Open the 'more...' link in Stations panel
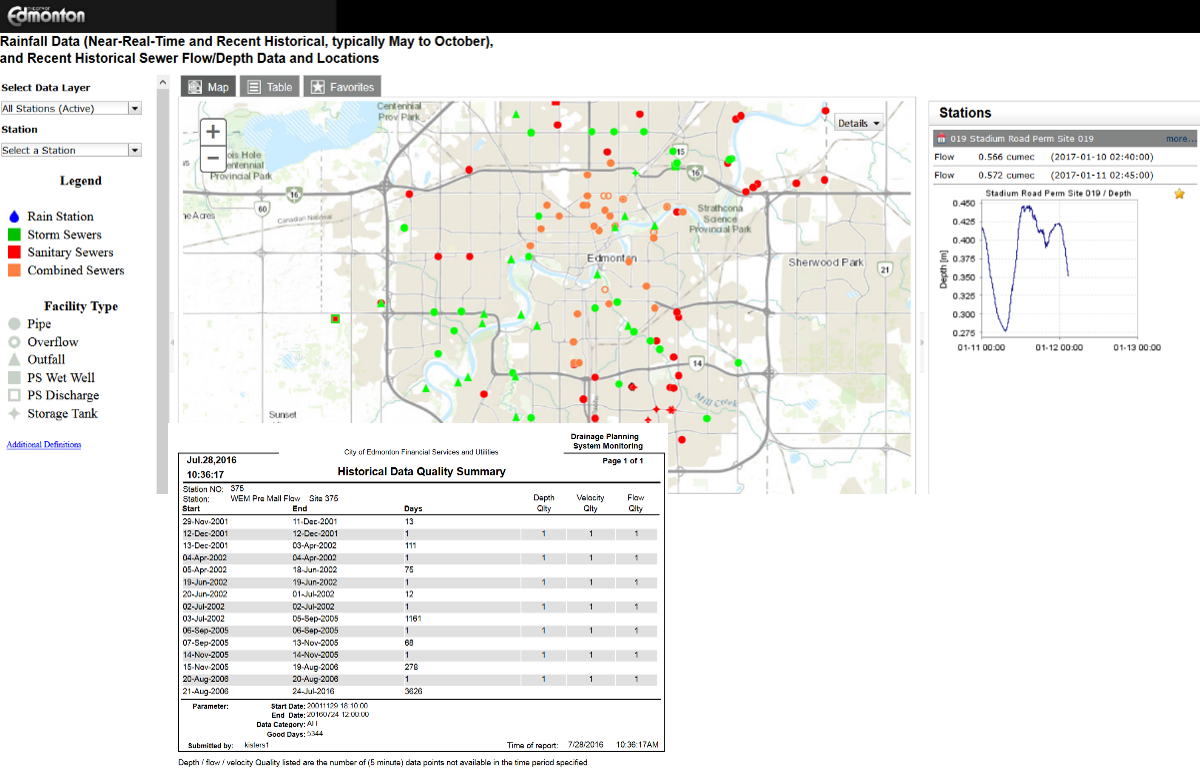The height and width of the screenshot is (770, 1200). point(1180,139)
